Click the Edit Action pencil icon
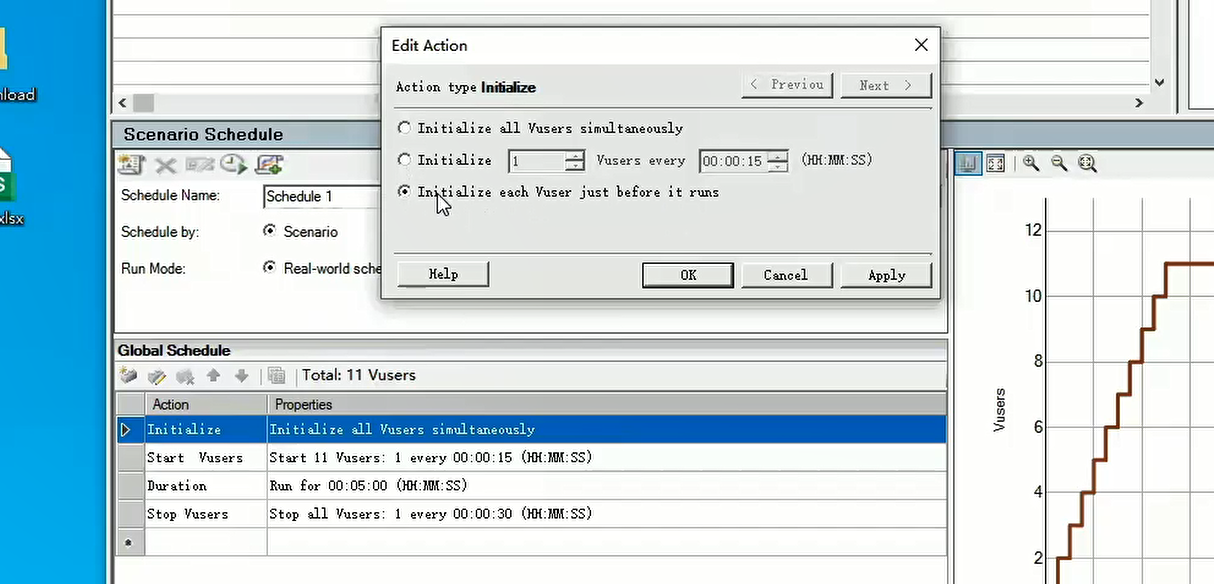This screenshot has width=1214, height=584. point(157,376)
